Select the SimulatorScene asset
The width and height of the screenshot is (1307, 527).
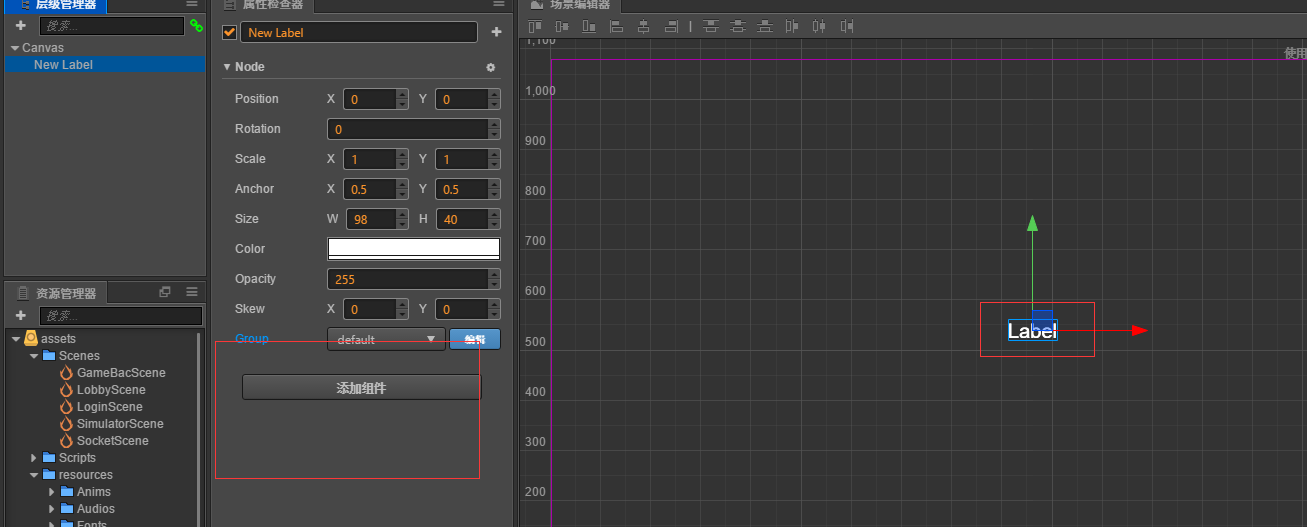120,424
